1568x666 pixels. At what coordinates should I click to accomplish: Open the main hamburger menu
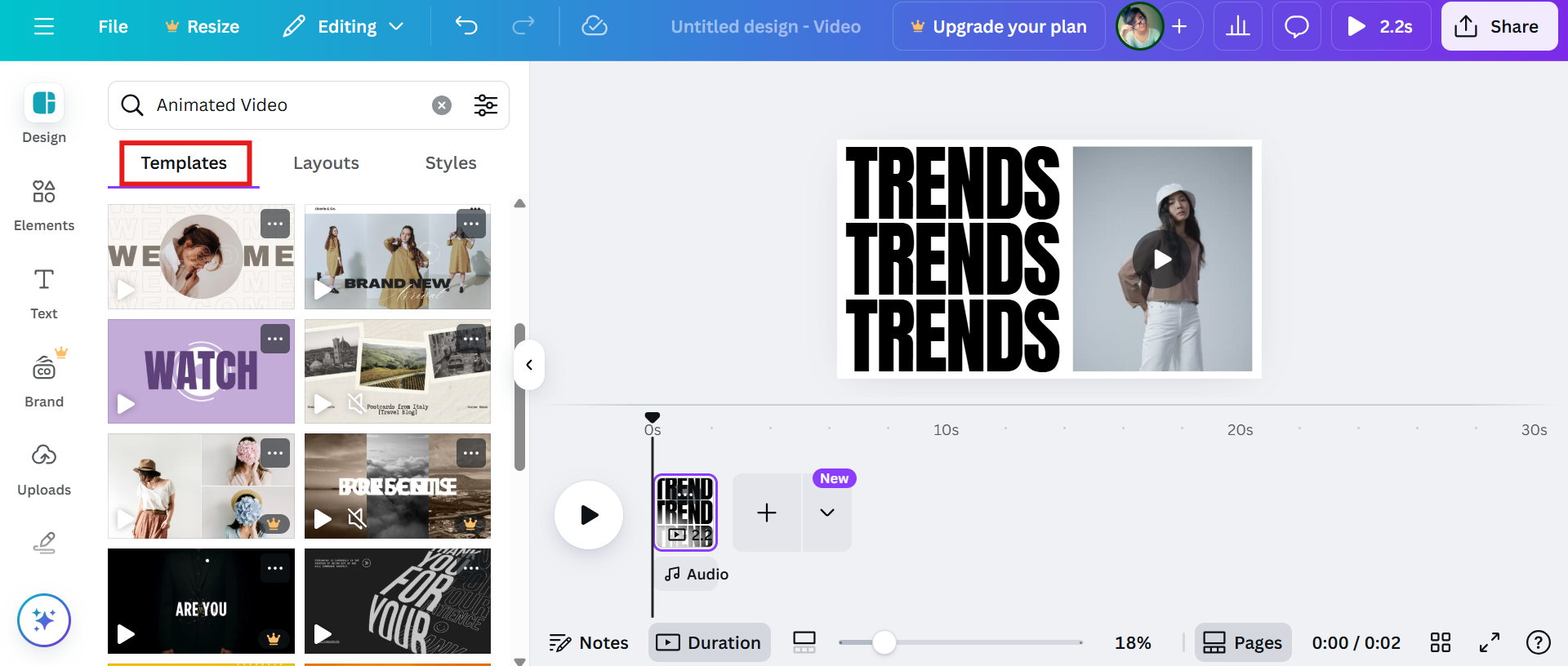(44, 27)
